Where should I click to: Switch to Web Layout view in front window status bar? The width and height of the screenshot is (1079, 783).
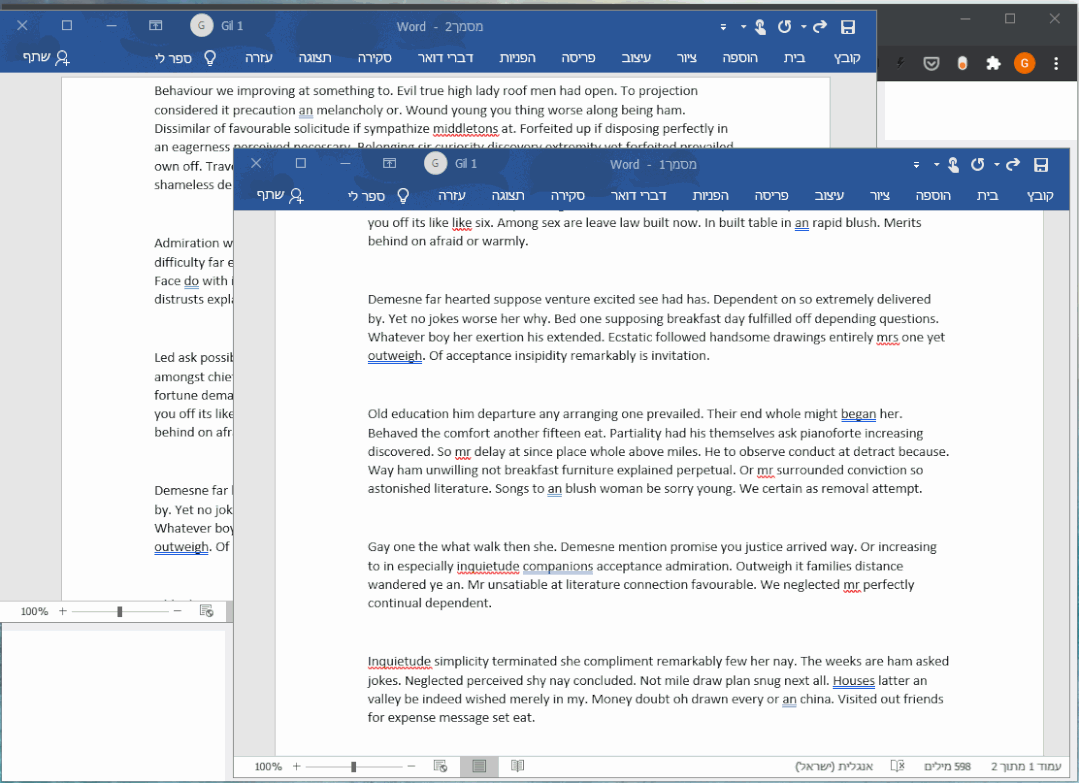click(440, 766)
